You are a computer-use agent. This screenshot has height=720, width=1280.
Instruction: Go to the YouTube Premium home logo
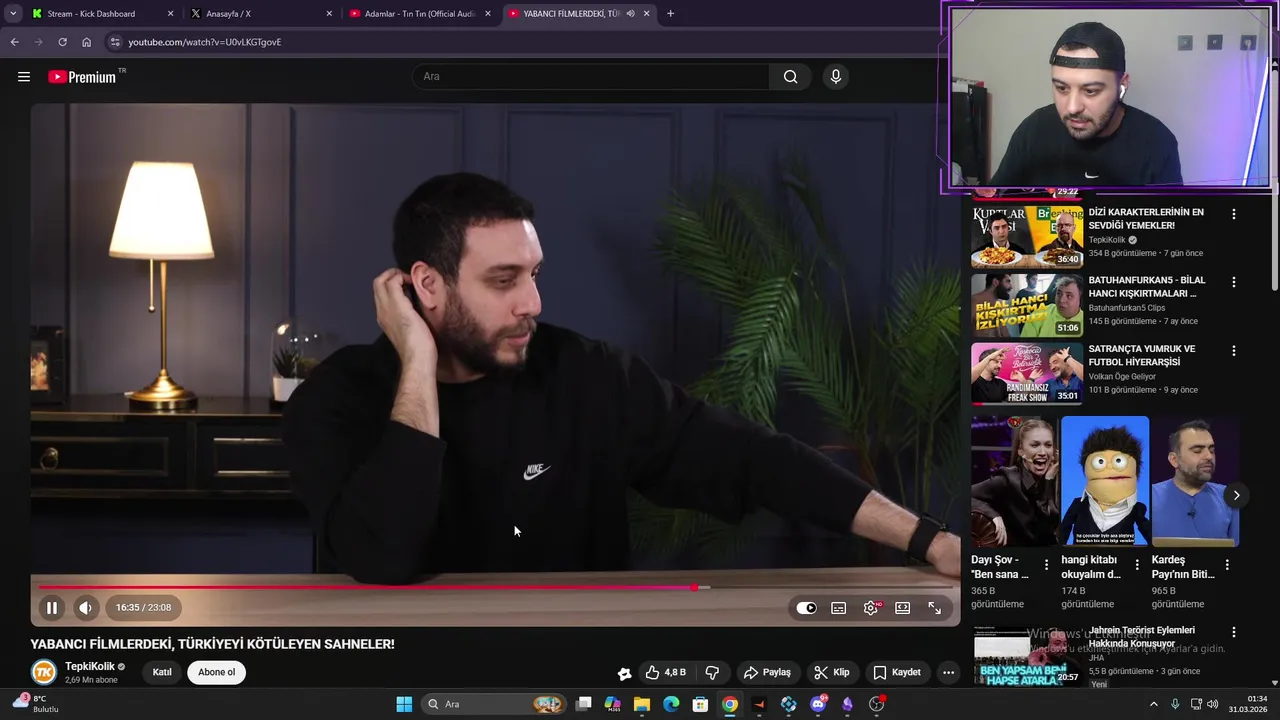coord(82,77)
